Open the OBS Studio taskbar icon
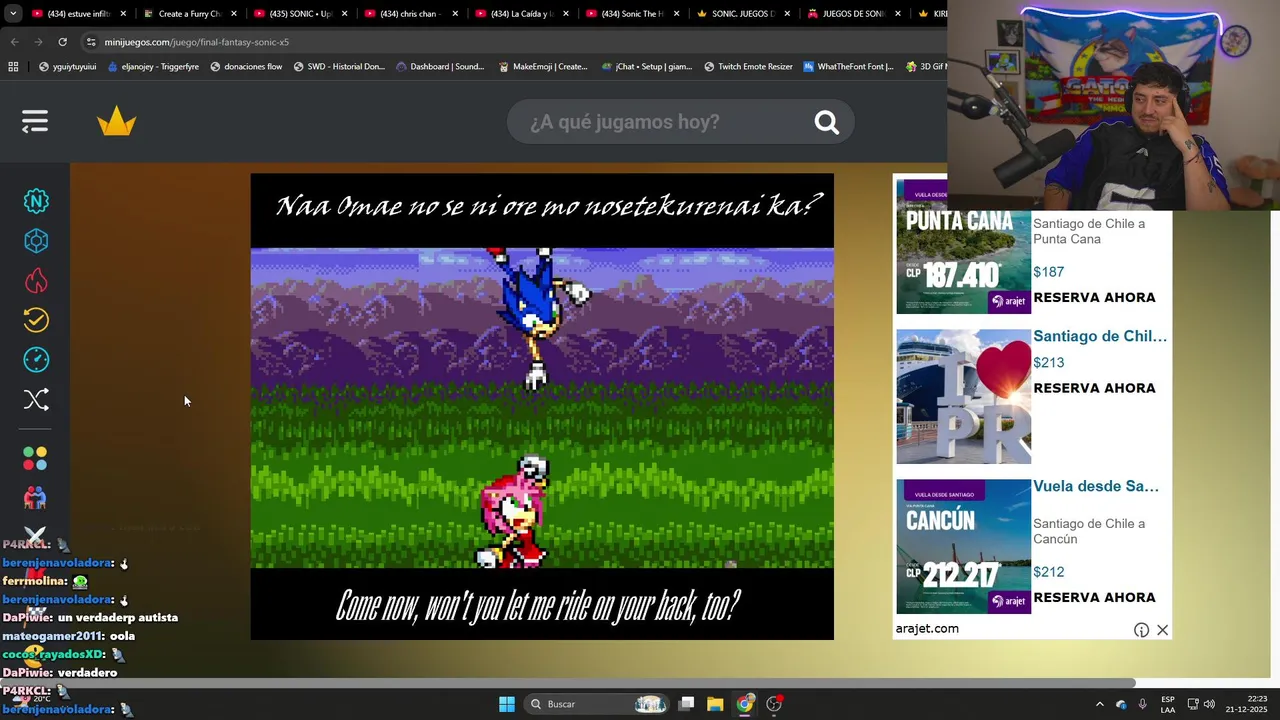1280x720 pixels. click(x=774, y=704)
